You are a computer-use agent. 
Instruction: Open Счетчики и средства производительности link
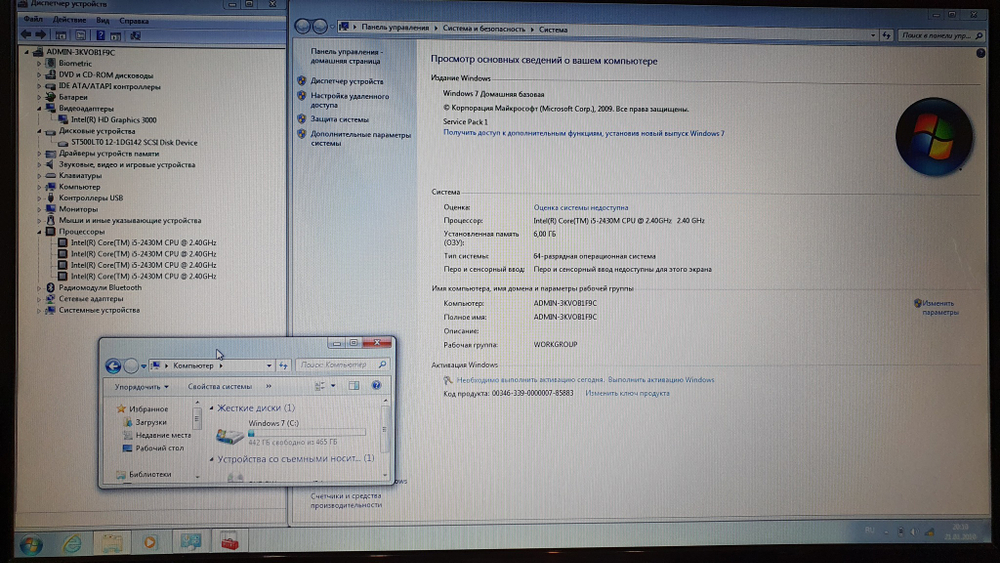[346, 501]
